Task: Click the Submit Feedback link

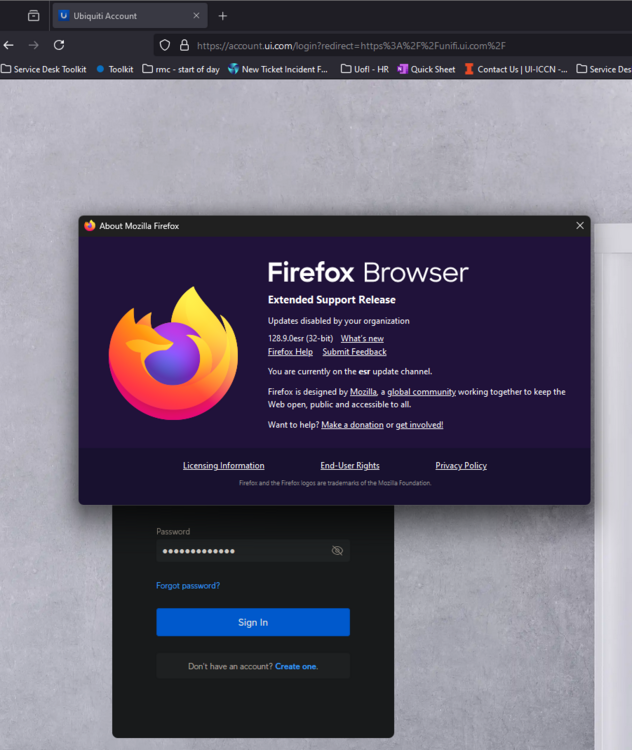Action: [x=354, y=352]
